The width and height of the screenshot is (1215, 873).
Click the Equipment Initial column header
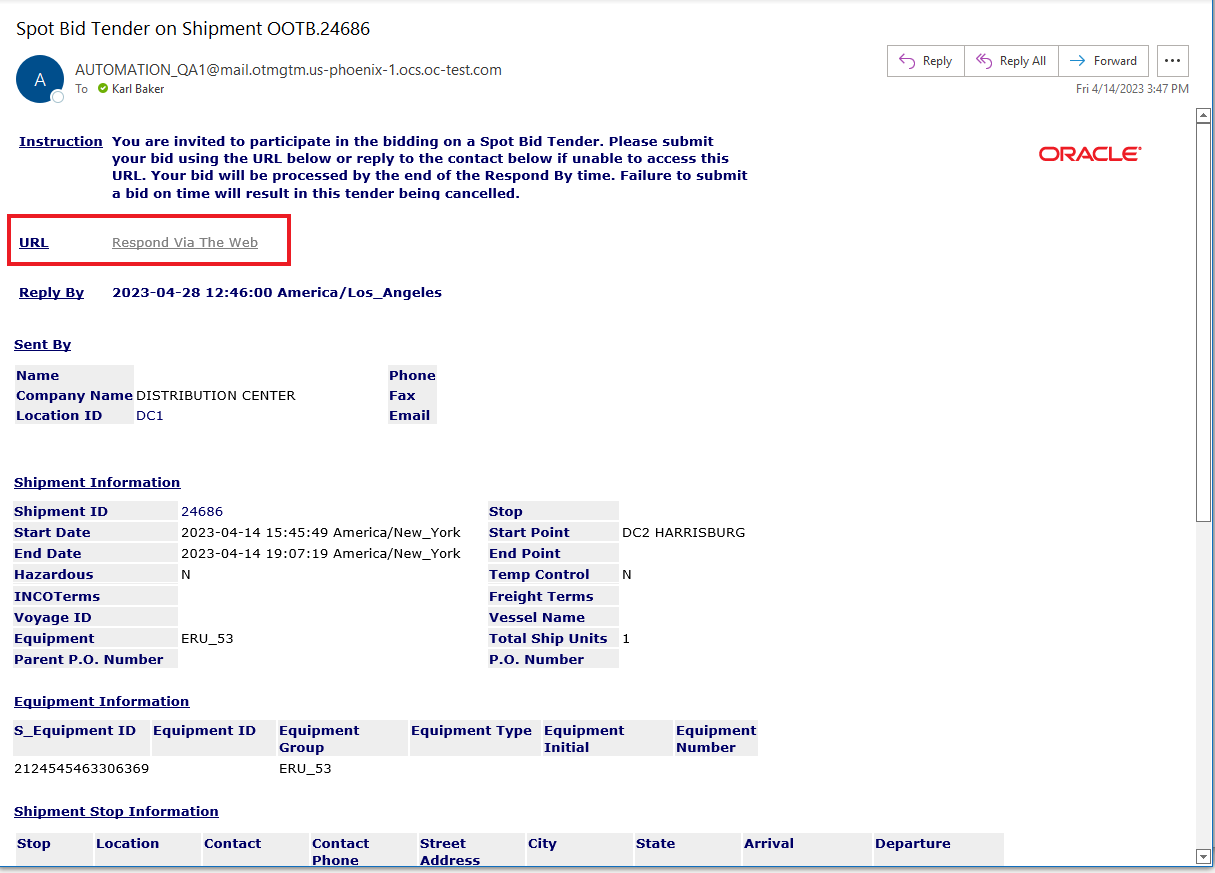[x=607, y=738]
